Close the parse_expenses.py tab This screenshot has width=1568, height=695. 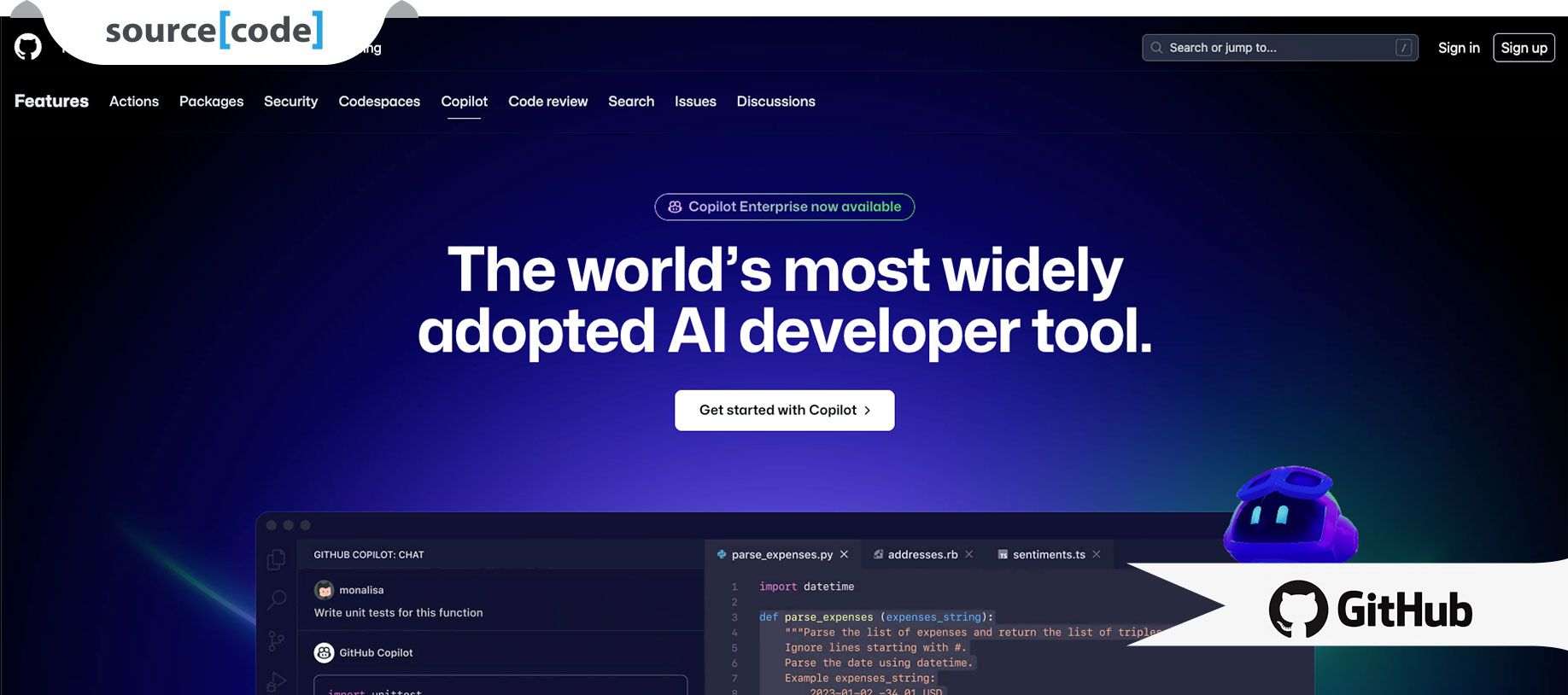pyautogui.click(x=844, y=554)
